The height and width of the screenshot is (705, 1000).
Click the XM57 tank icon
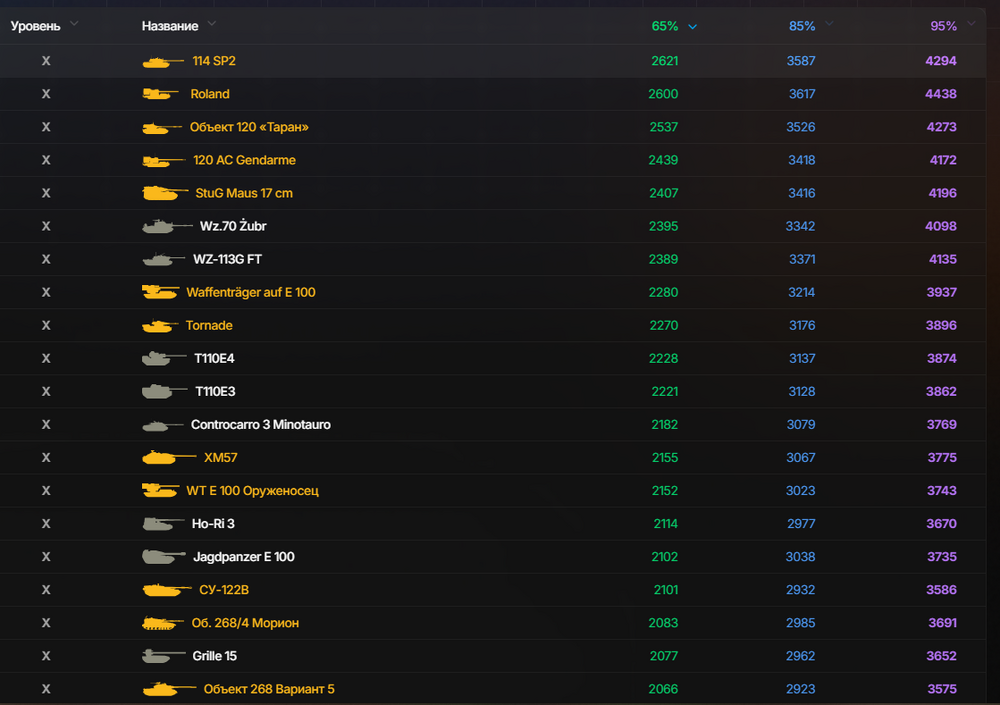click(x=169, y=457)
